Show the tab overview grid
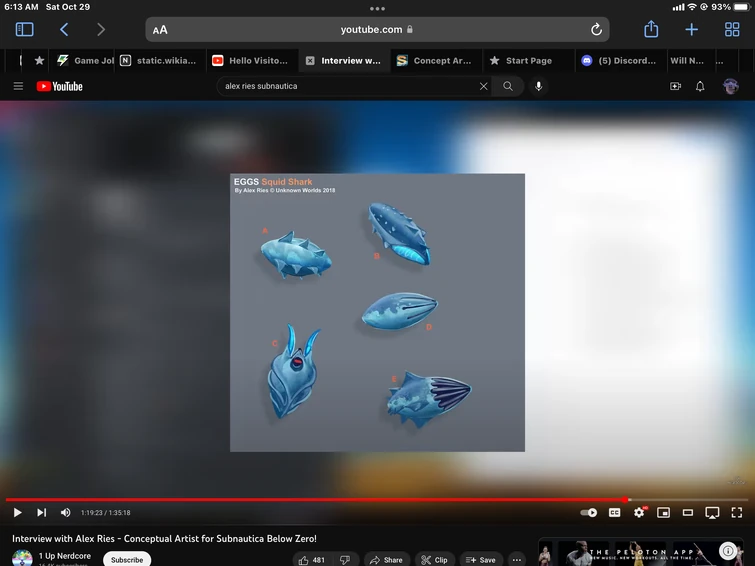Screen dimensions: 755x566 [732, 29]
